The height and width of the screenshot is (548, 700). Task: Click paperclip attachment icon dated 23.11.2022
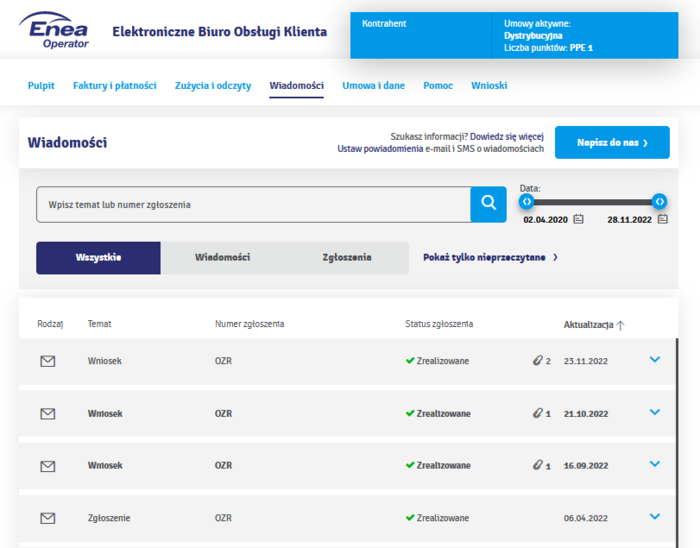pos(538,361)
